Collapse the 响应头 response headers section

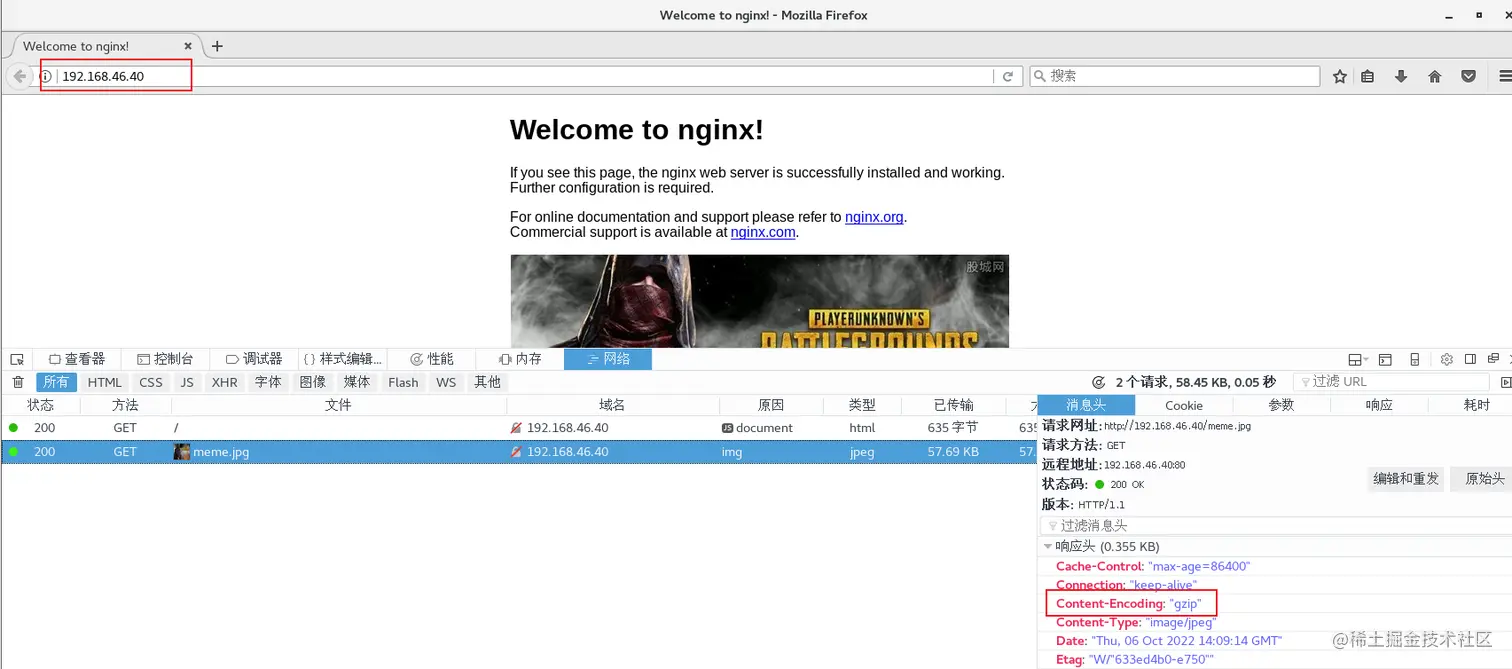point(1048,546)
